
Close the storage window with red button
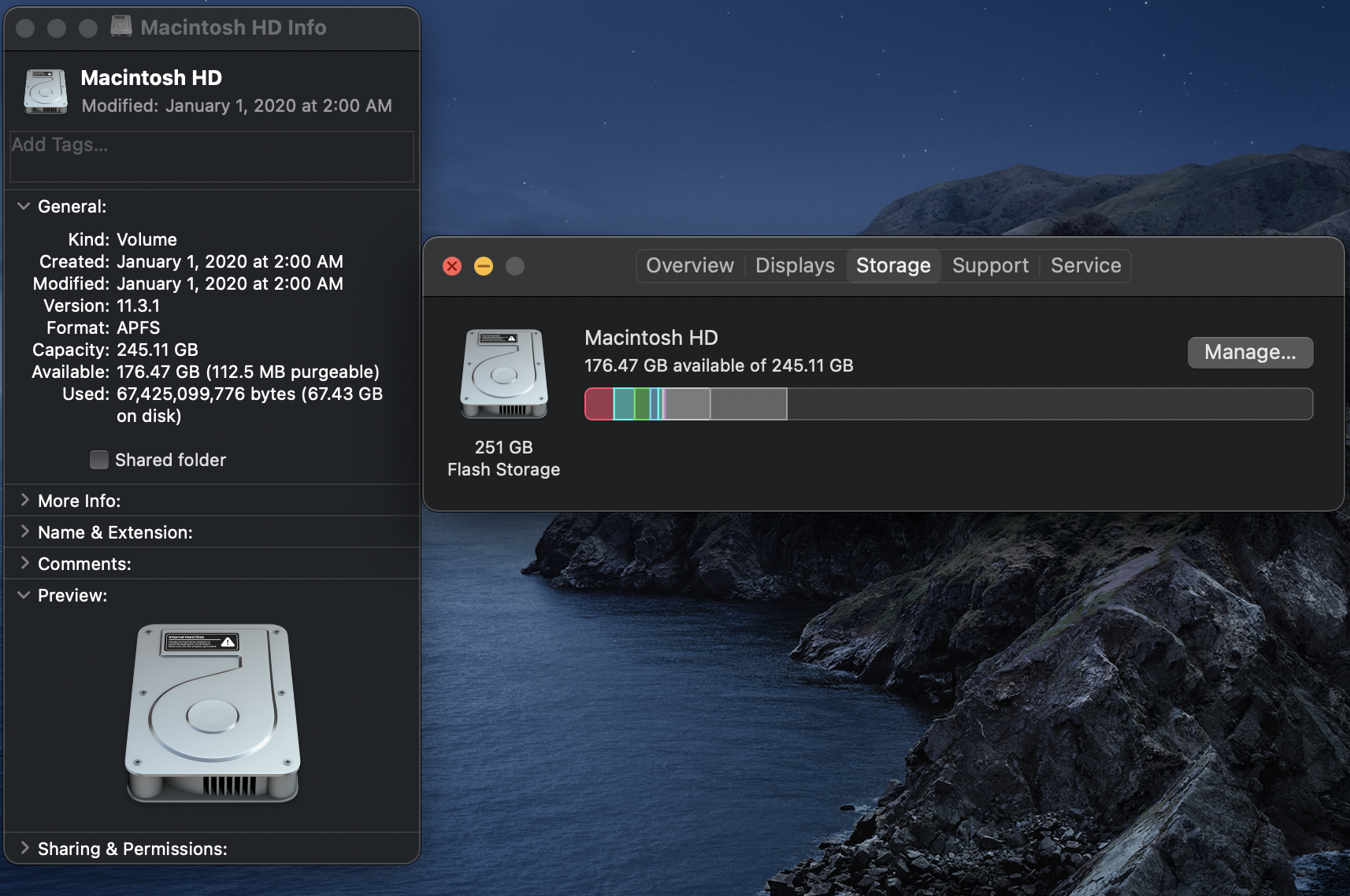pos(452,266)
